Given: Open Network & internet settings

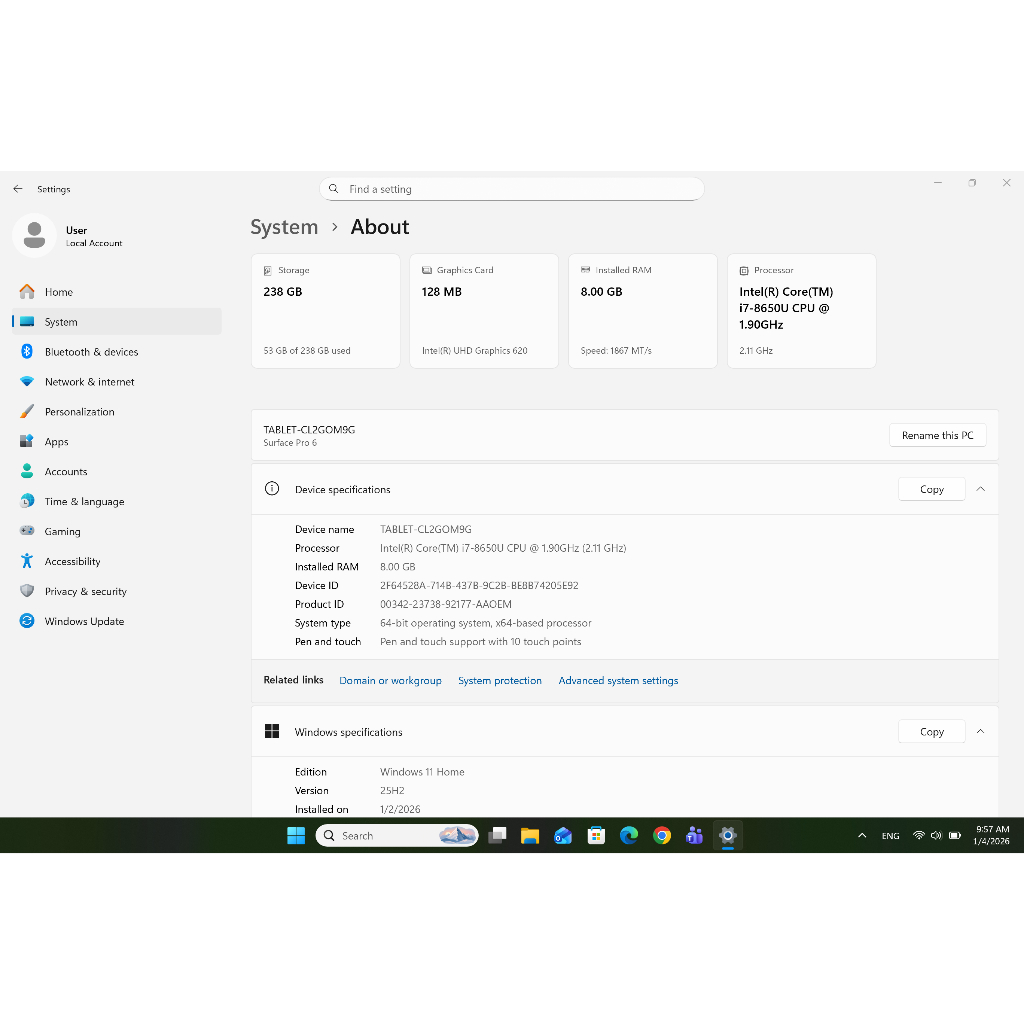Looking at the screenshot, I should [89, 382].
